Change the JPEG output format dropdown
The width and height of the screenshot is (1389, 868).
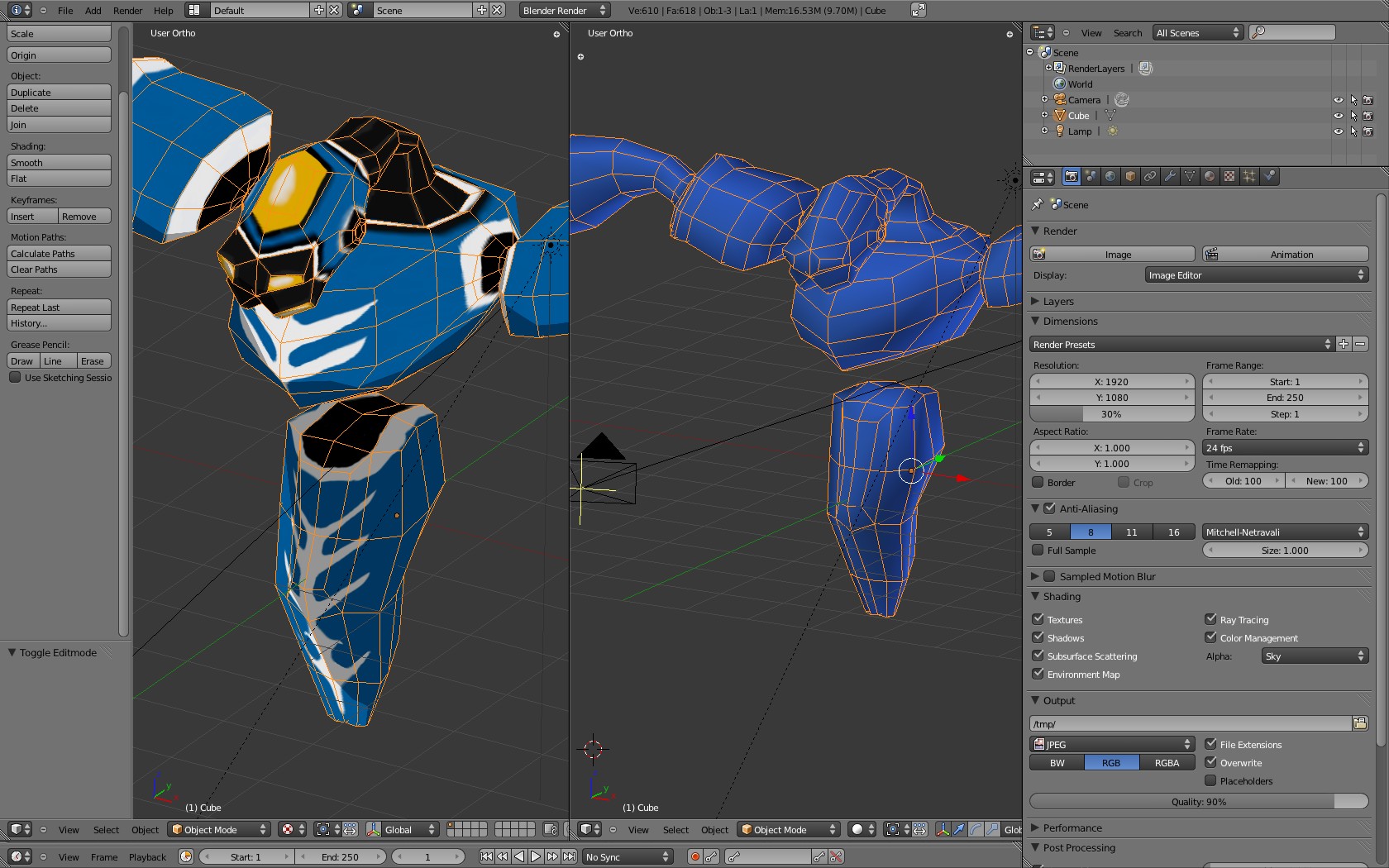[1112, 744]
